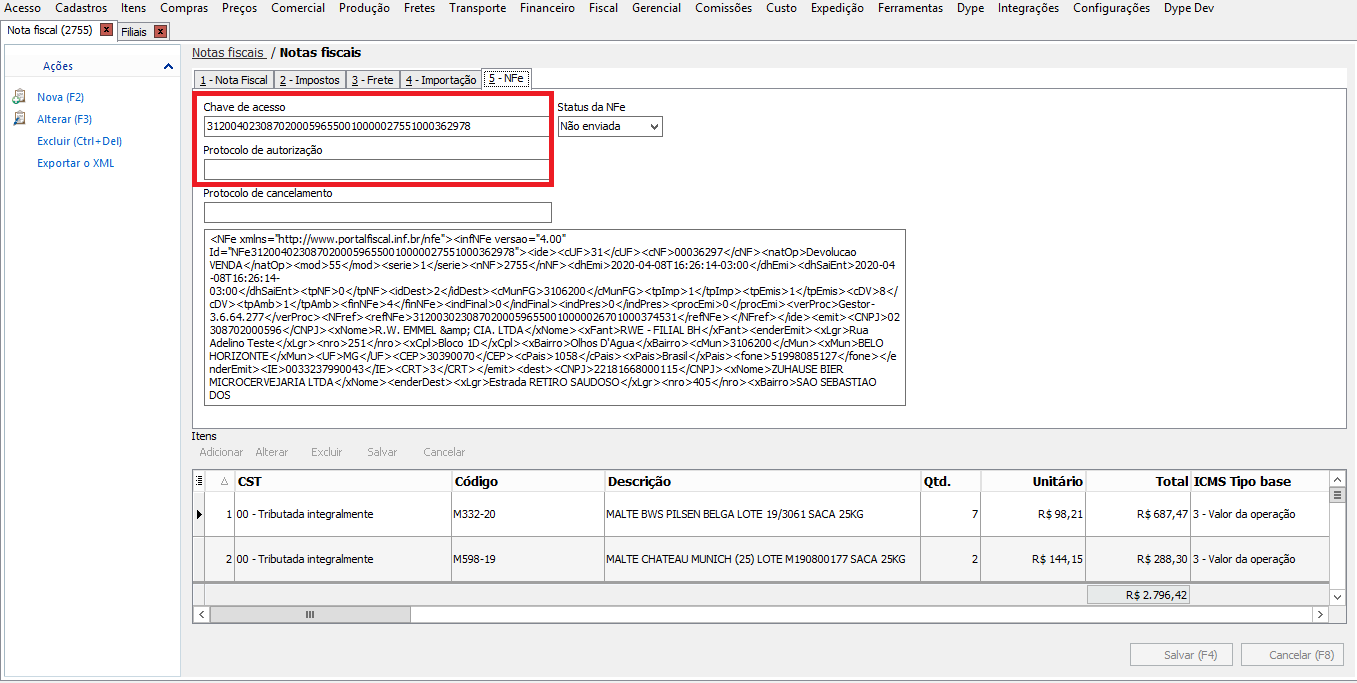Click the Protocolo de cancelamento field

click(378, 212)
